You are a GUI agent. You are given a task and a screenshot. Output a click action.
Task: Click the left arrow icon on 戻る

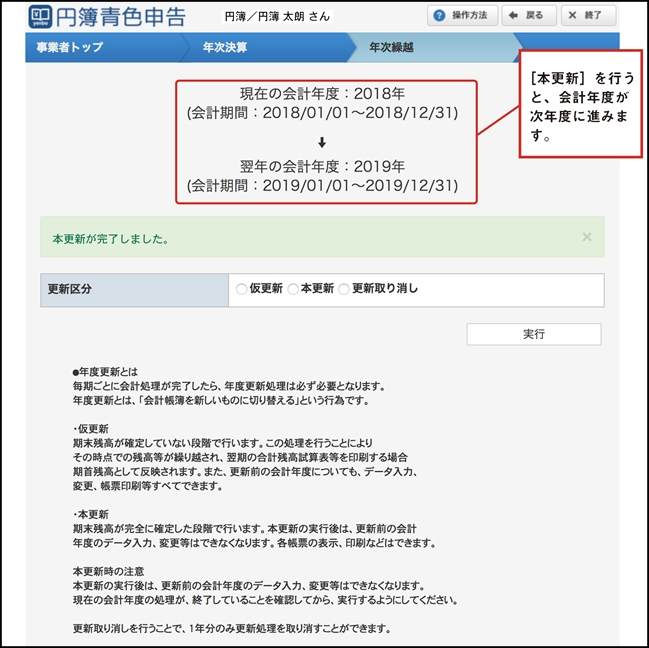512,16
